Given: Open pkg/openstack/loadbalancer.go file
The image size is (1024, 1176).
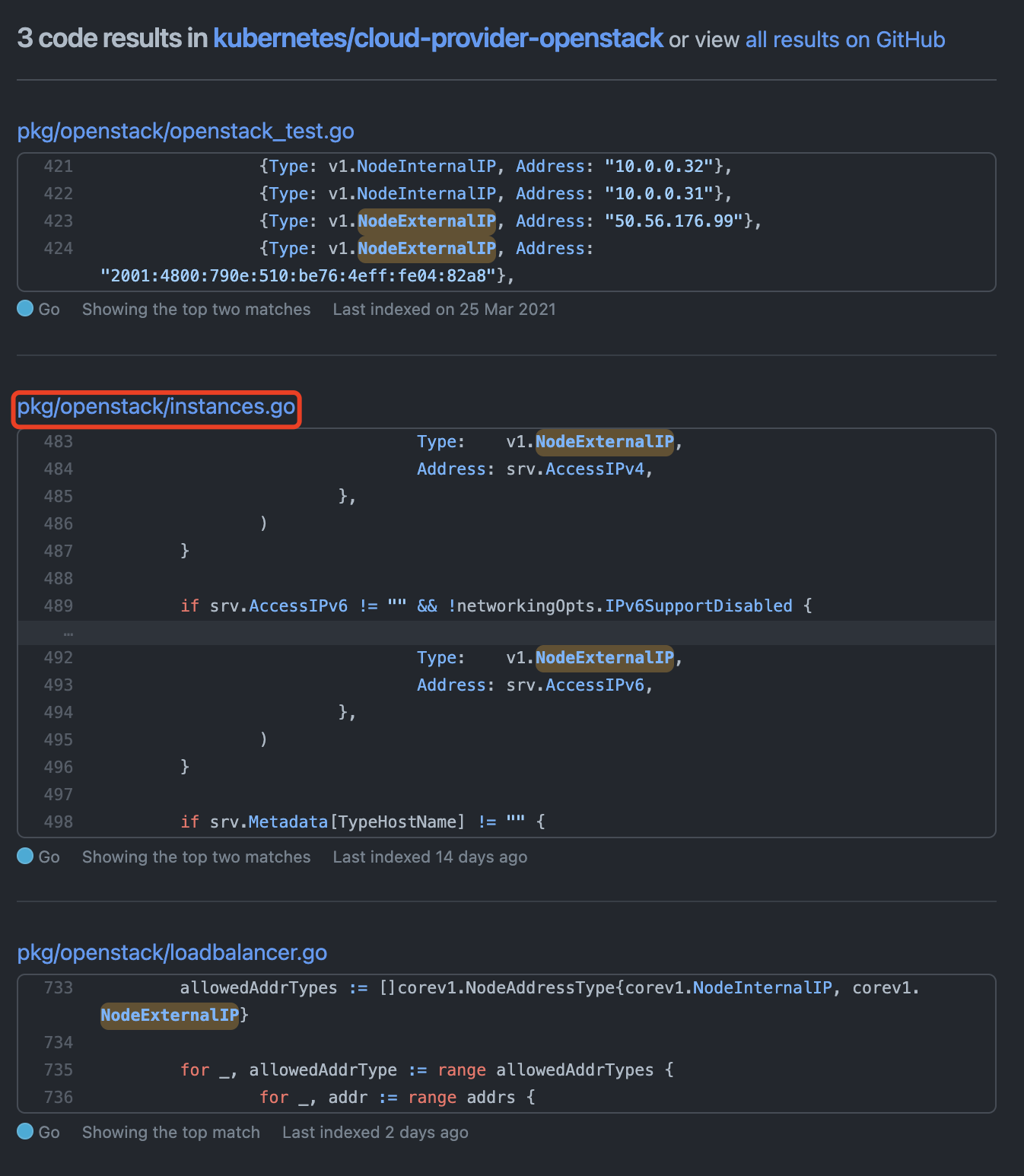Looking at the screenshot, I should click(172, 952).
